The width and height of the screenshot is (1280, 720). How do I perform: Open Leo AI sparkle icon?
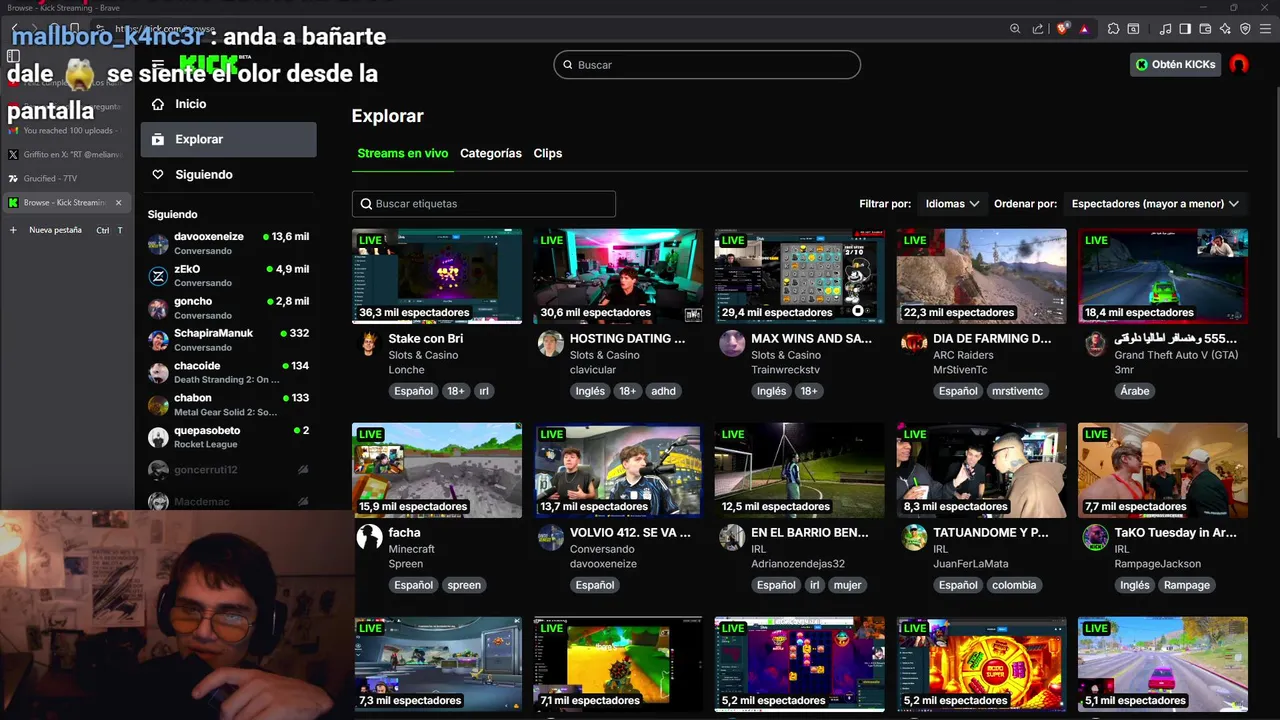point(1225,29)
